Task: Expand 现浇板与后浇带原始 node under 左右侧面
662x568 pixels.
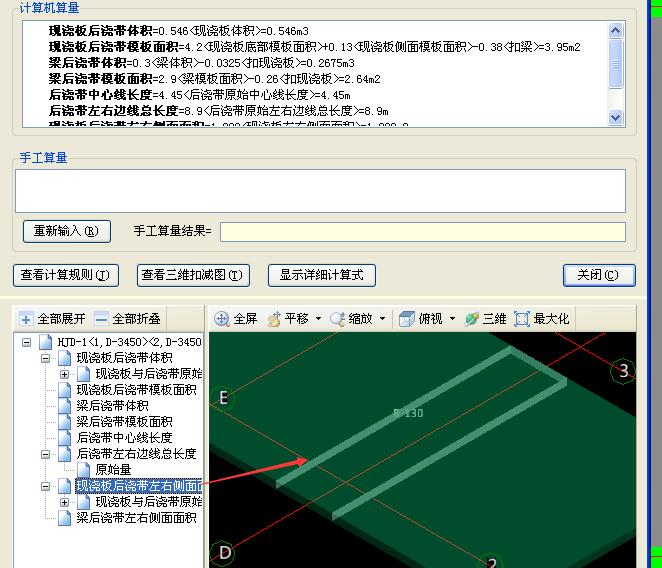Action: click(64, 502)
